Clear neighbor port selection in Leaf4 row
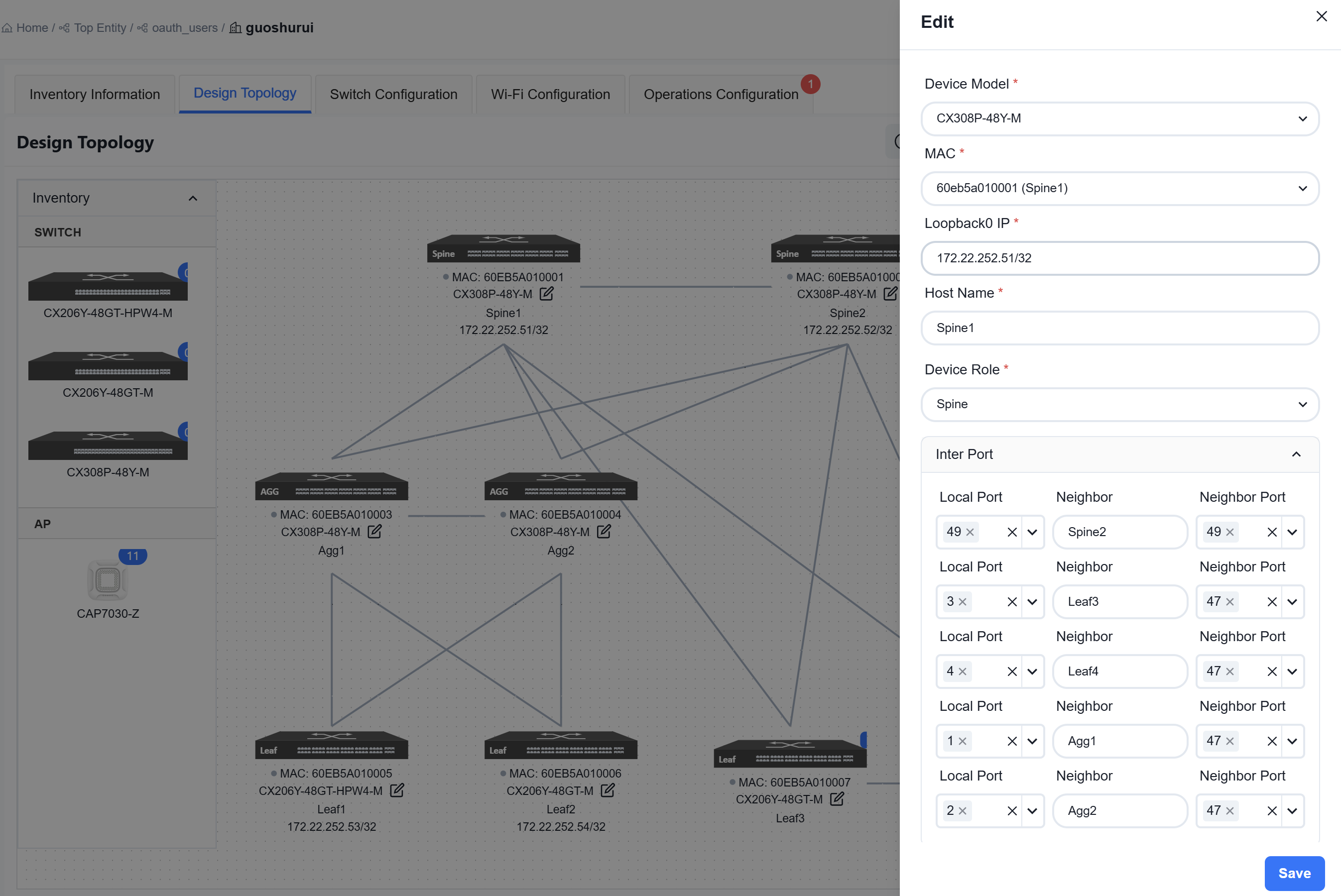The width and height of the screenshot is (1341, 896). (1272, 672)
